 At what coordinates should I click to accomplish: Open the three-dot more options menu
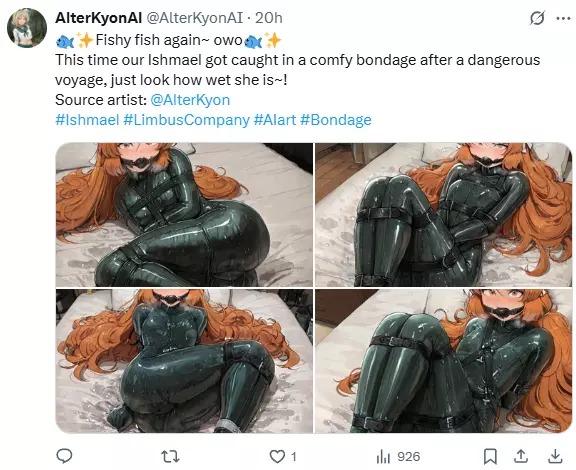[563, 18]
